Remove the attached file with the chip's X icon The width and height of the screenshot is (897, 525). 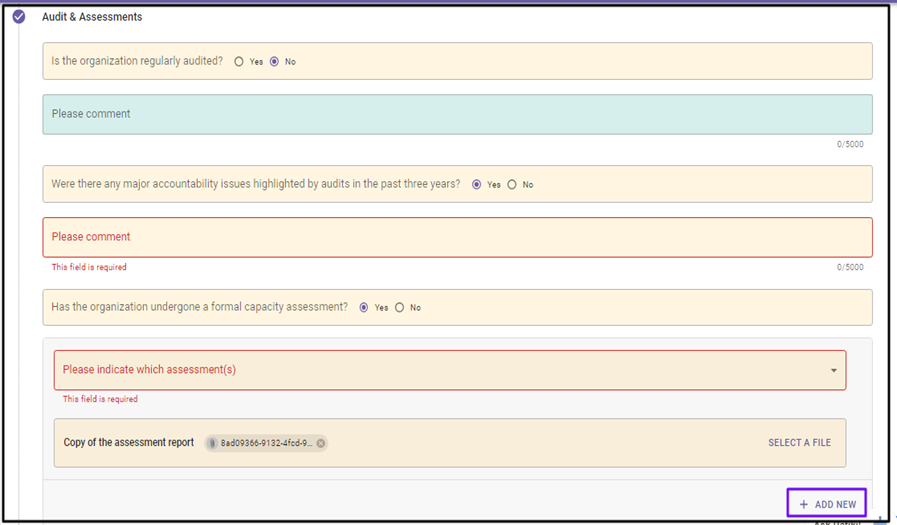321,443
